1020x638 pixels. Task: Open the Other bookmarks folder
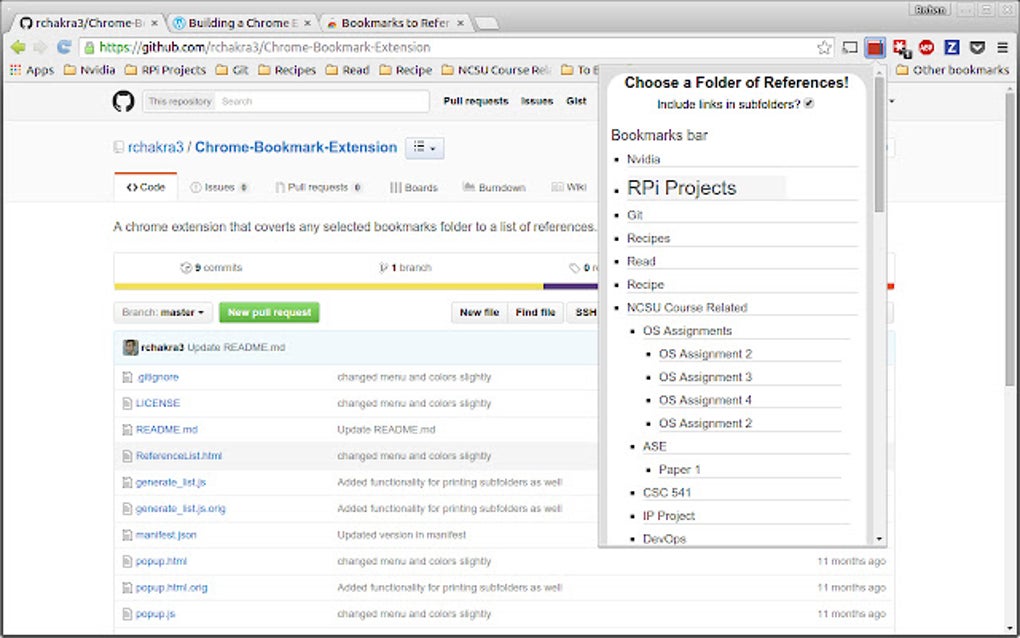pos(953,70)
